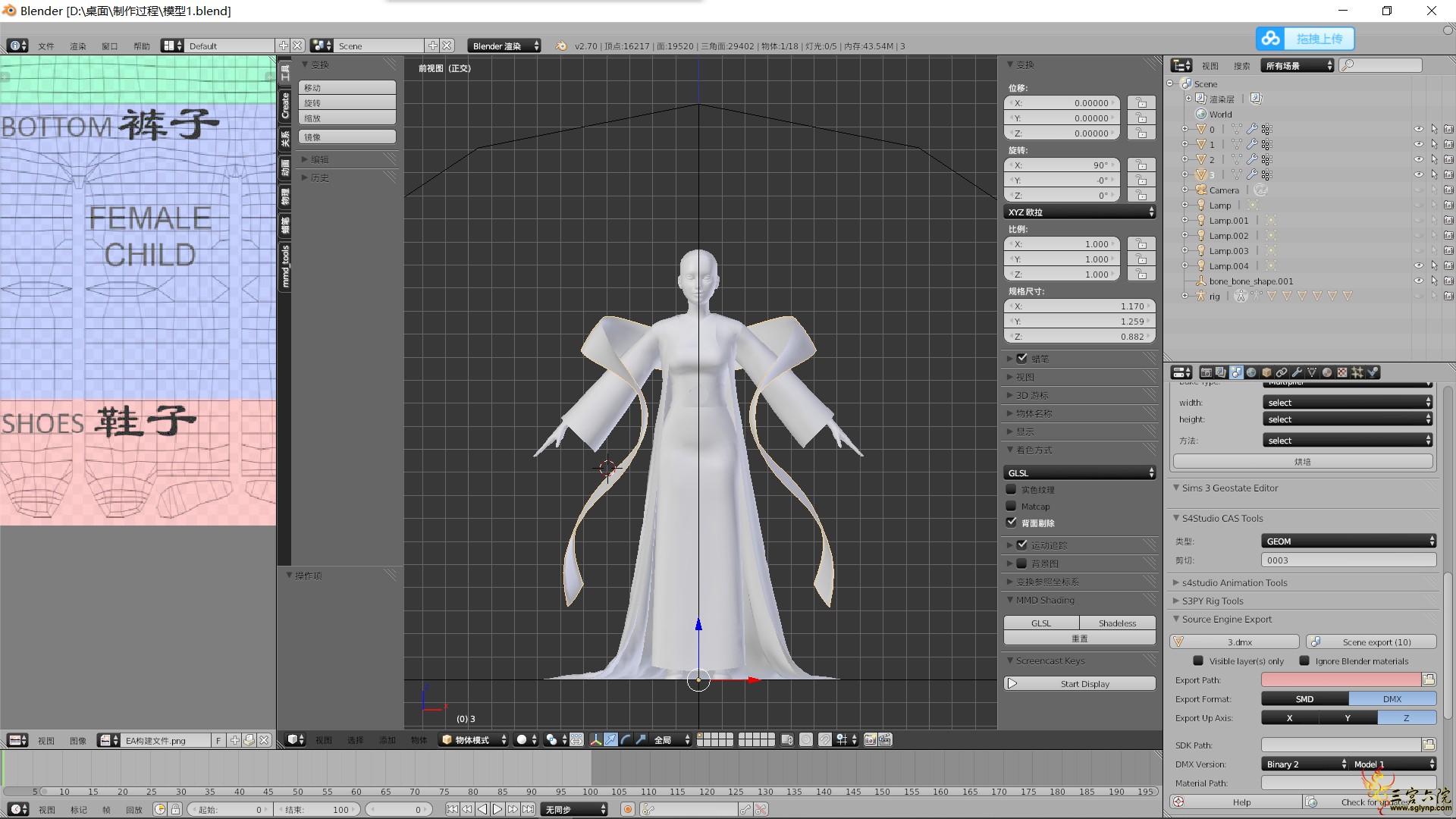
Task: Click the 镜像 mirror button
Action: pyautogui.click(x=347, y=137)
